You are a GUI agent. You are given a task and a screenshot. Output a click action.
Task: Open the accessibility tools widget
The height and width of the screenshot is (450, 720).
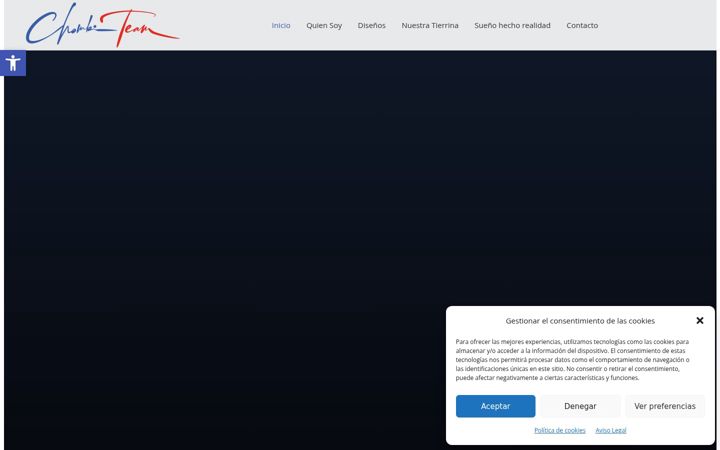pyautogui.click(x=13, y=63)
